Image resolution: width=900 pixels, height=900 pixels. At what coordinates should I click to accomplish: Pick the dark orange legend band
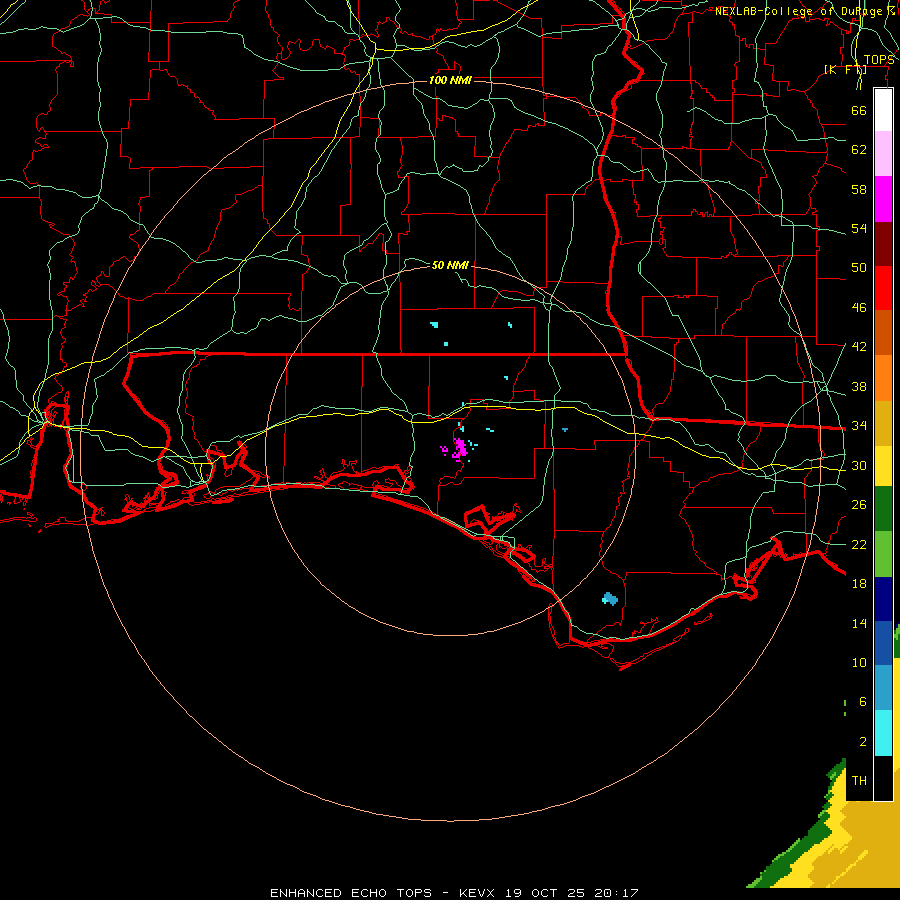click(x=883, y=332)
